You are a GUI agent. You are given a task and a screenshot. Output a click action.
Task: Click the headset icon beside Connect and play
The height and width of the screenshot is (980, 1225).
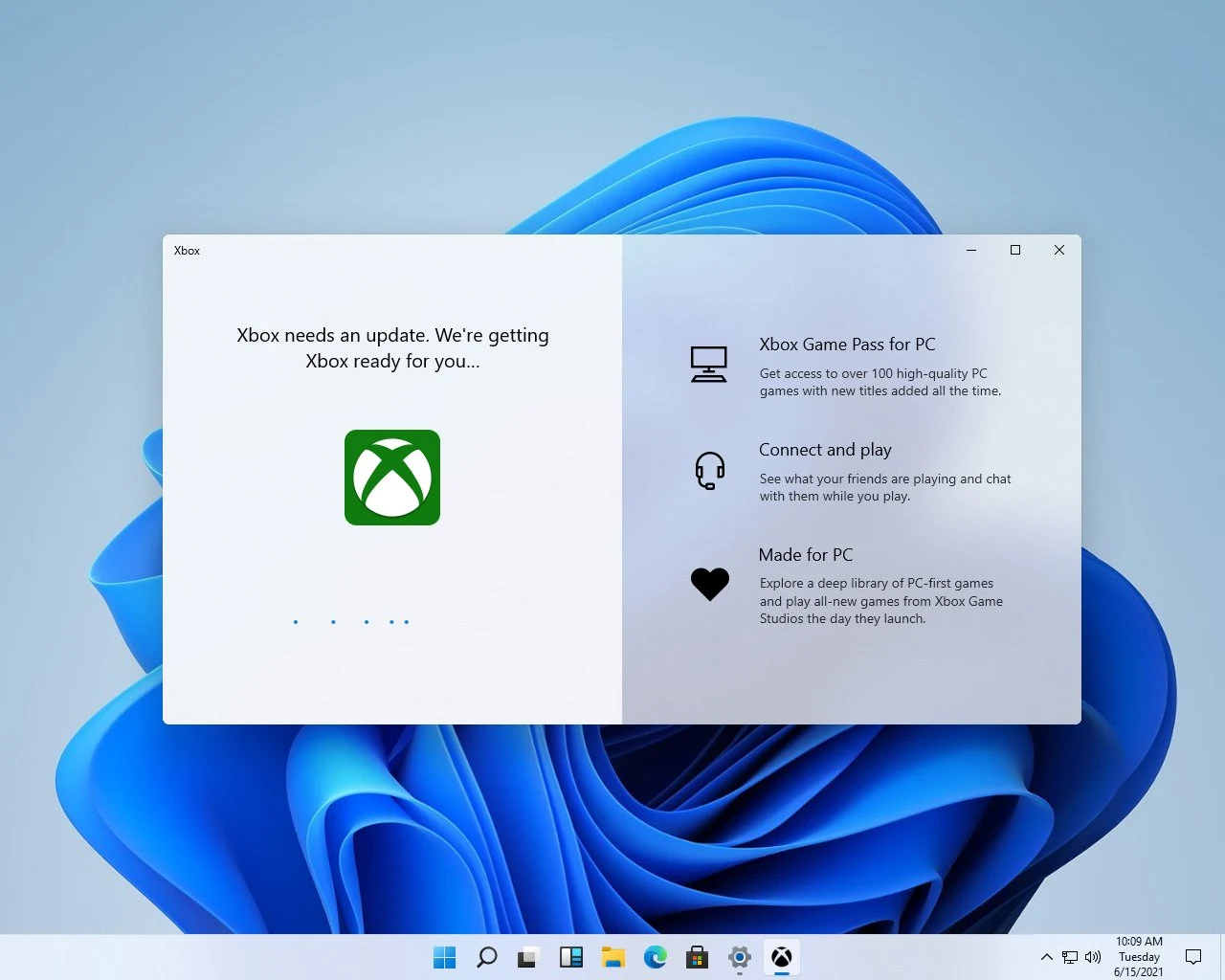(709, 470)
